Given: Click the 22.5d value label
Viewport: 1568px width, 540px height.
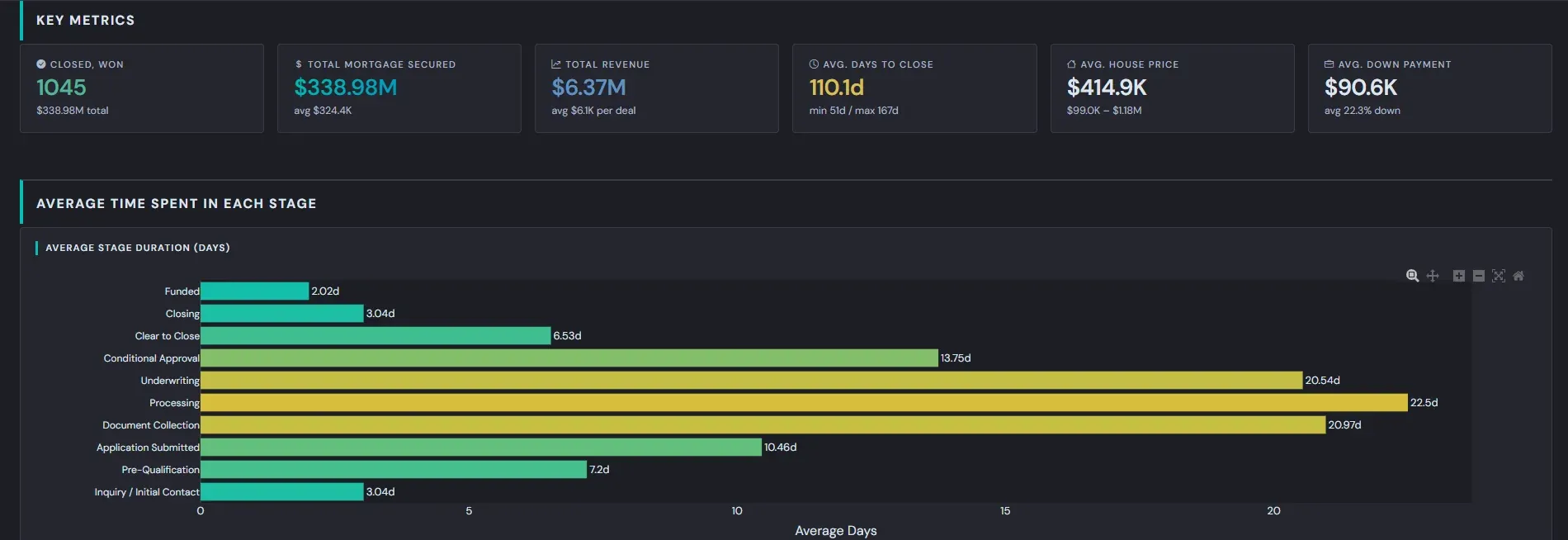Looking at the screenshot, I should [x=1424, y=403].
